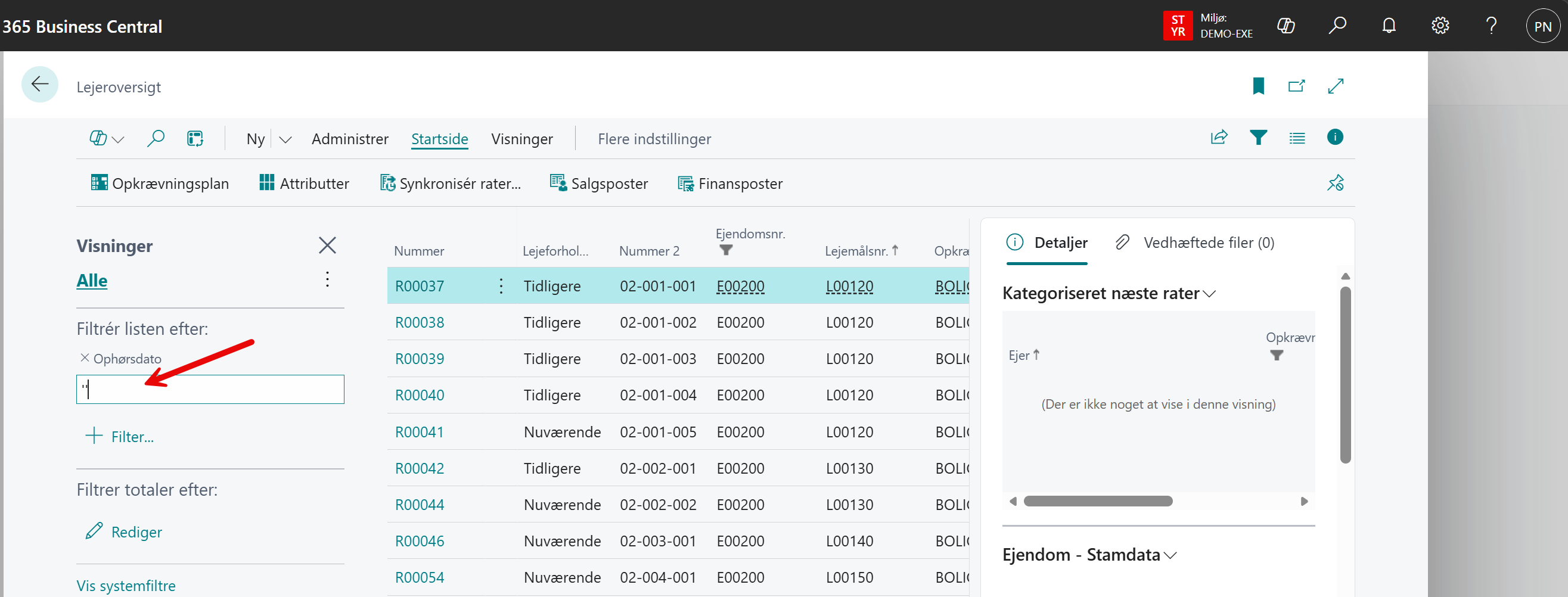The image size is (1568, 597).
Task: Expand the page to full width
Action: (1336, 86)
